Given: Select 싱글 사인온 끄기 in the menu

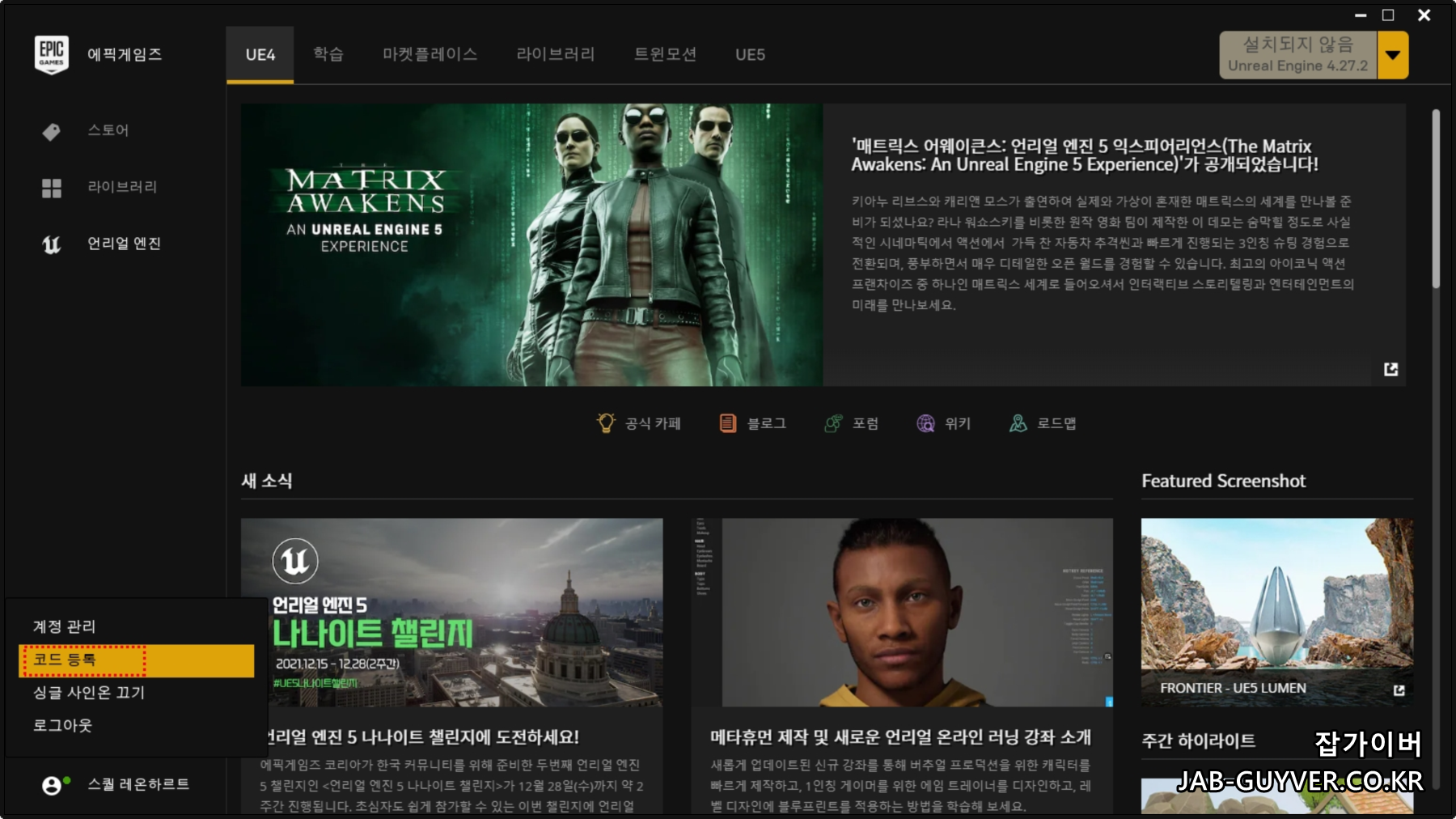Looking at the screenshot, I should pos(137,694).
